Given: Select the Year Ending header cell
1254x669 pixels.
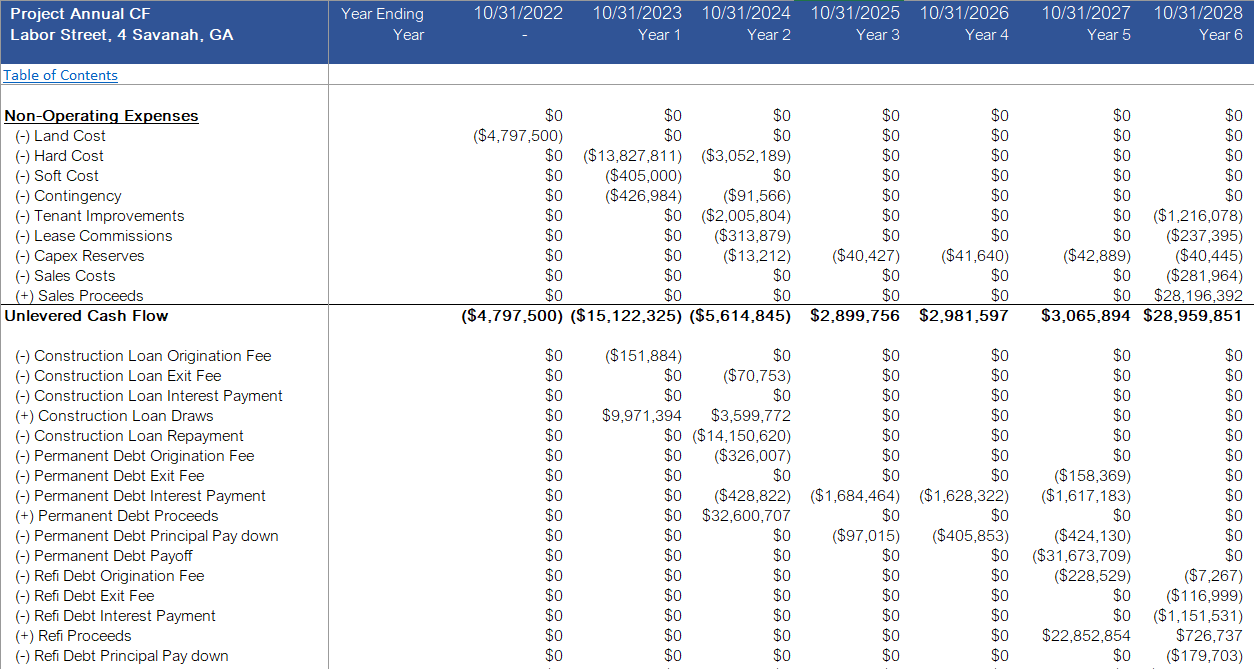Looking at the screenshot, I should click(x=382, y=14).
